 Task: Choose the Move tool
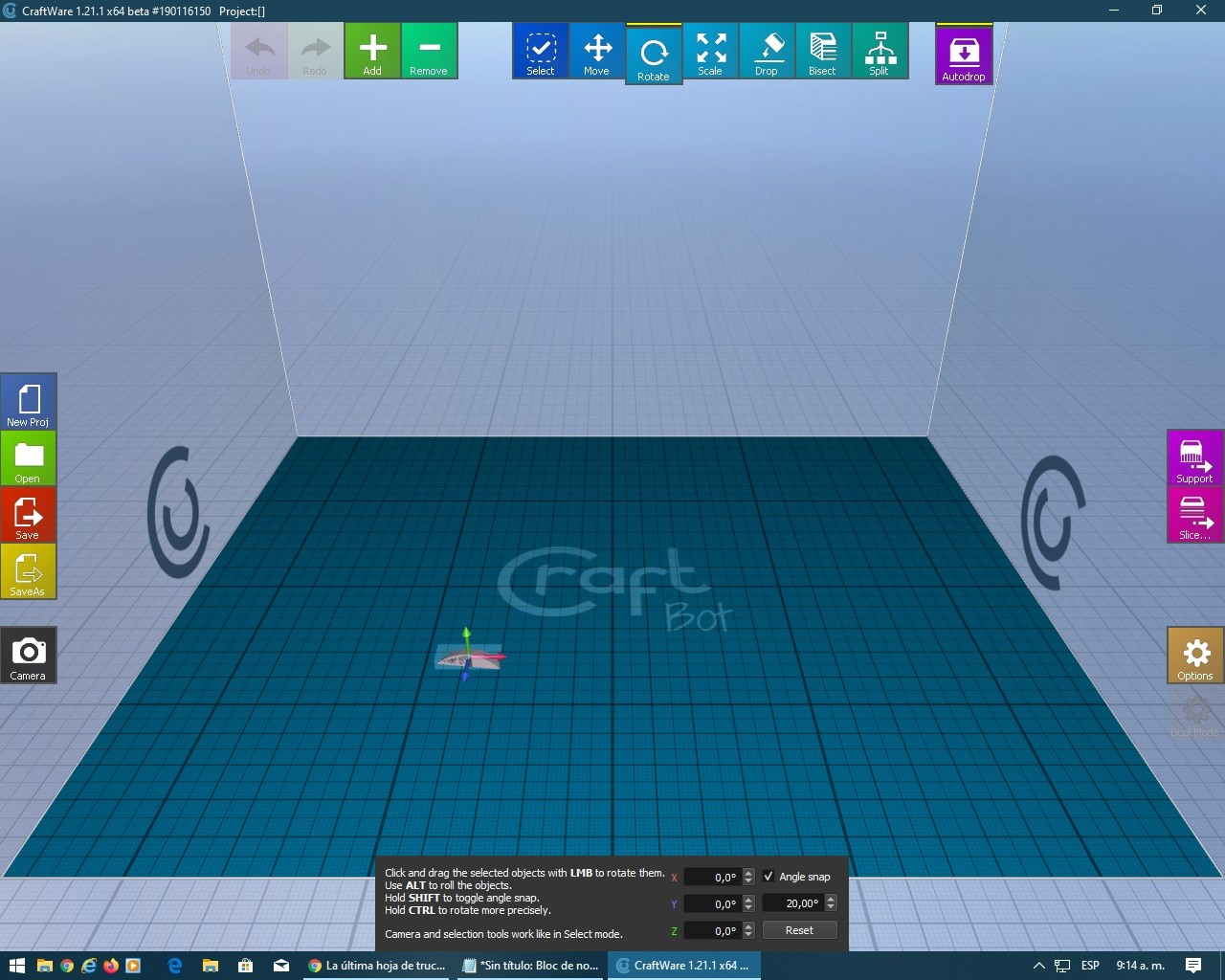596,52
